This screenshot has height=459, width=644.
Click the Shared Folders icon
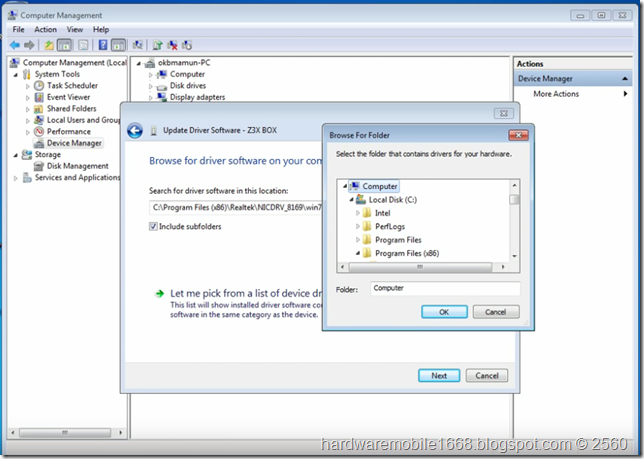[39, 108]
